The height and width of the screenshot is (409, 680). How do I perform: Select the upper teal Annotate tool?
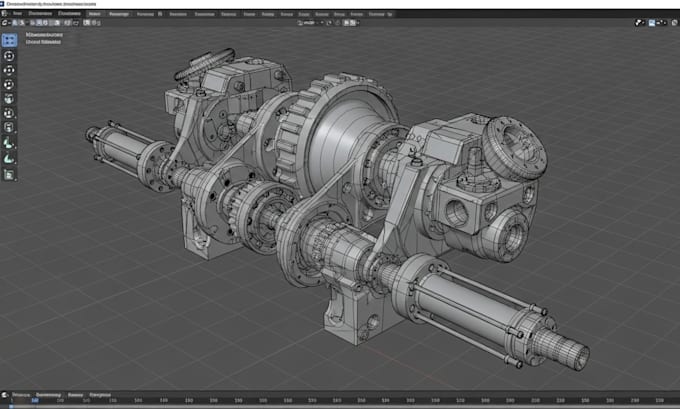click(x=9, y=143)
